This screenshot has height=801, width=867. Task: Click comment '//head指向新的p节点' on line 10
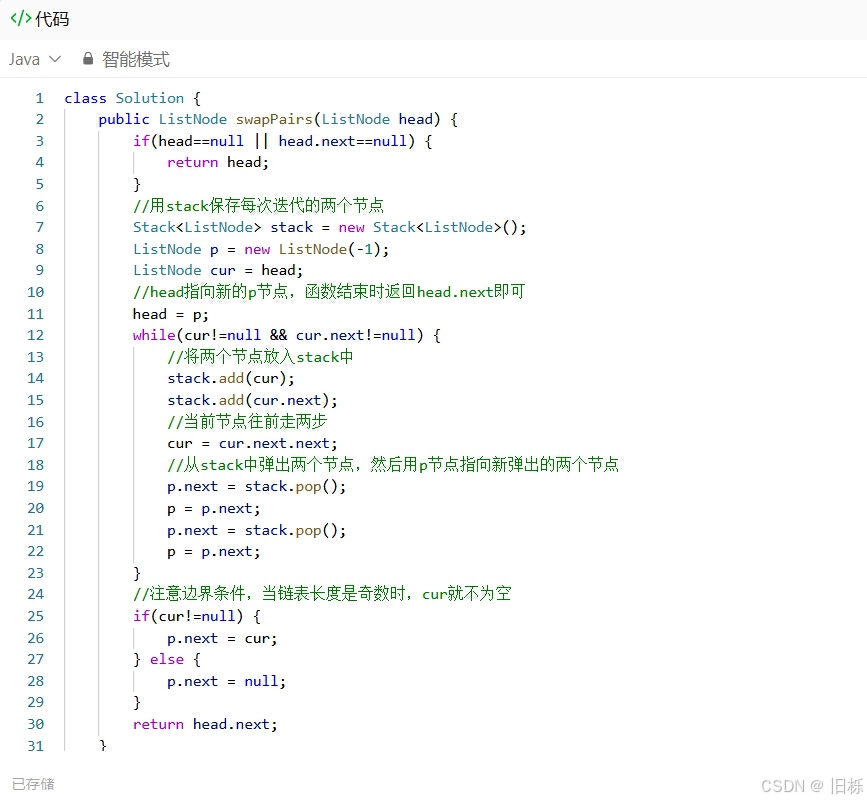coord(210,291)
